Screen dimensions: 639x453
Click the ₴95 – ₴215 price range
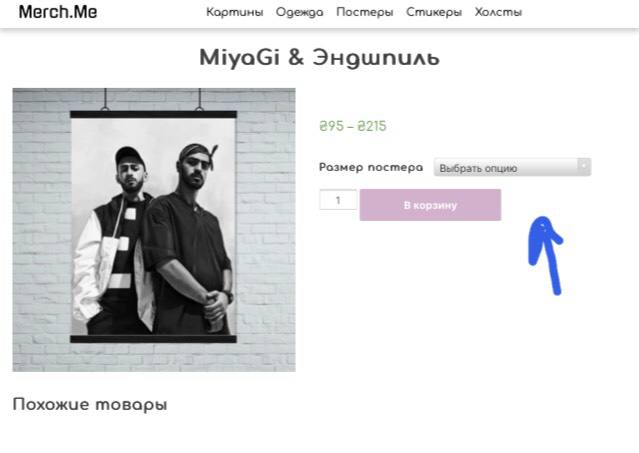pyautogui.click(x=353, y=126)
